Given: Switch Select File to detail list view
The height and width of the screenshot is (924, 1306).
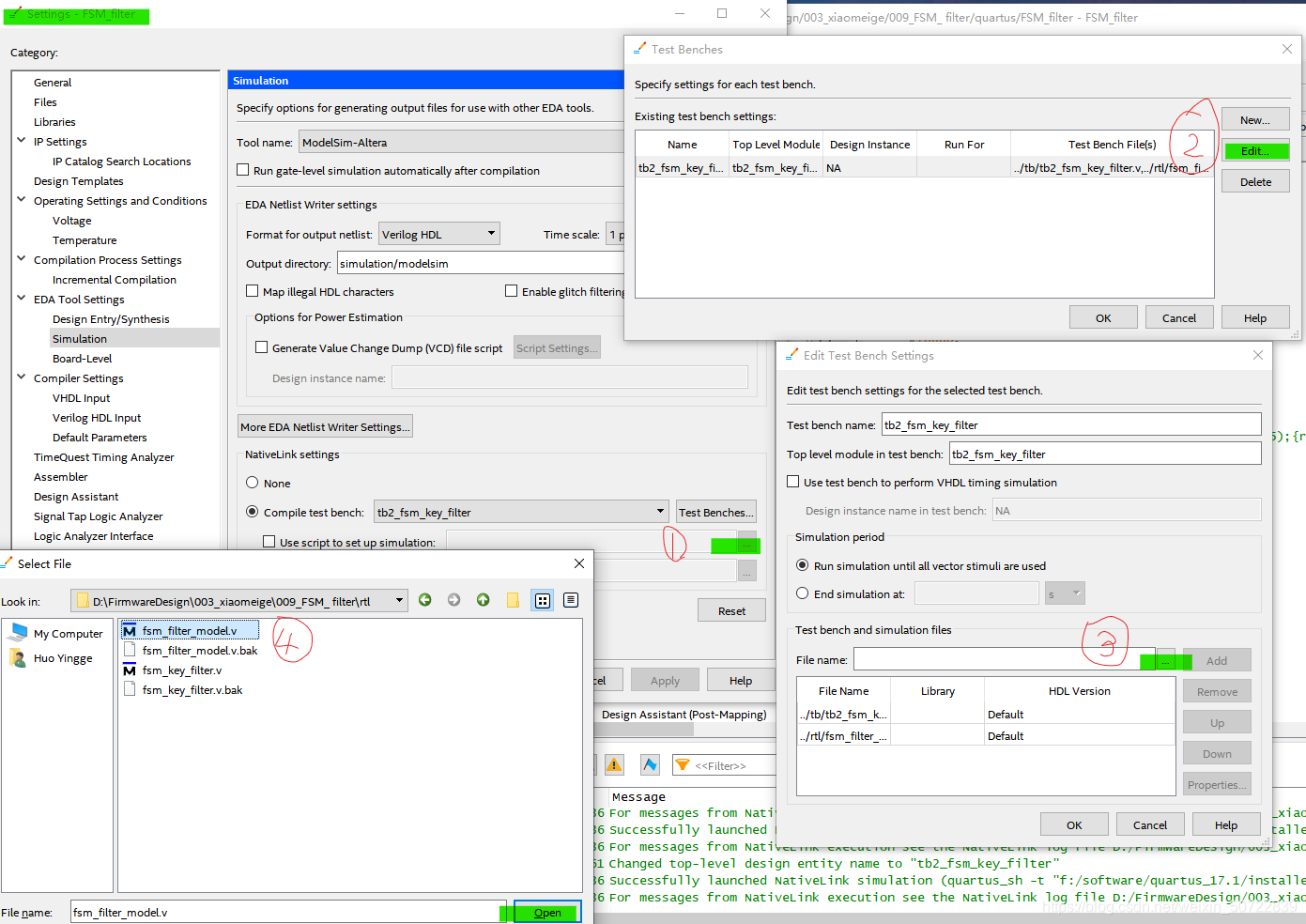Looking at the screenshot, I should click(571, 600).
